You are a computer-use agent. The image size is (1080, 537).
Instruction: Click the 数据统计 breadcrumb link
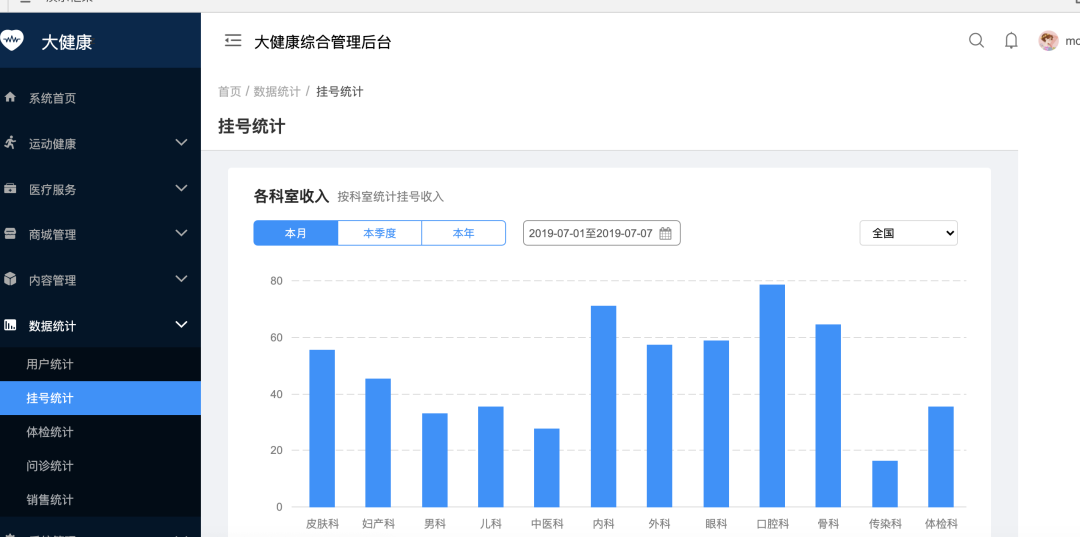pyautogui.click(x=277, y=92)
